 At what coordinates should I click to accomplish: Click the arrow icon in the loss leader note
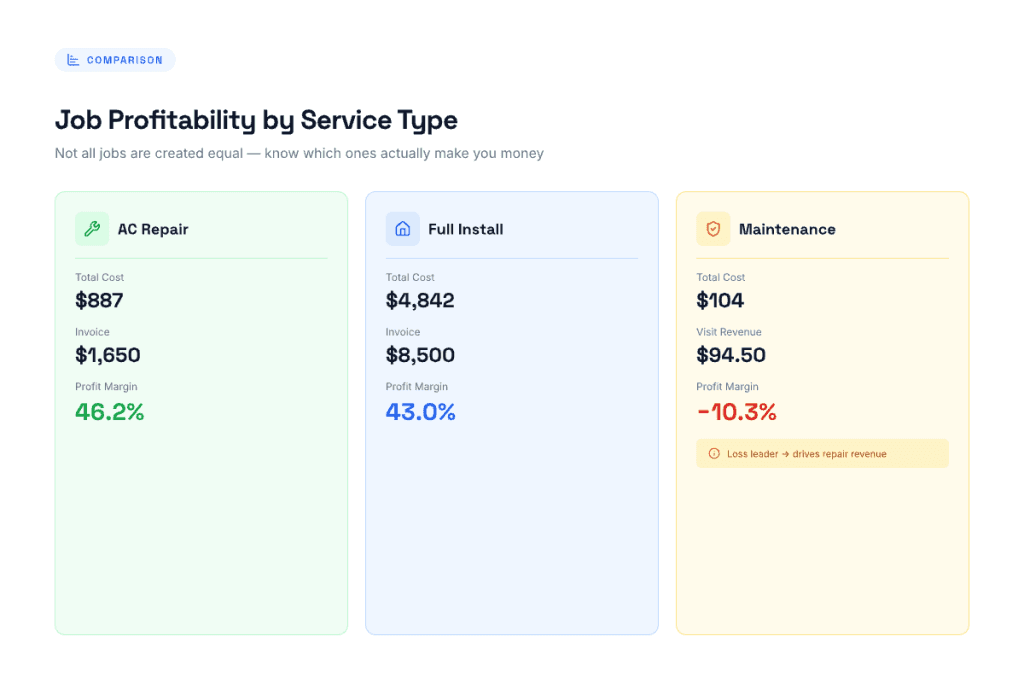785,453
